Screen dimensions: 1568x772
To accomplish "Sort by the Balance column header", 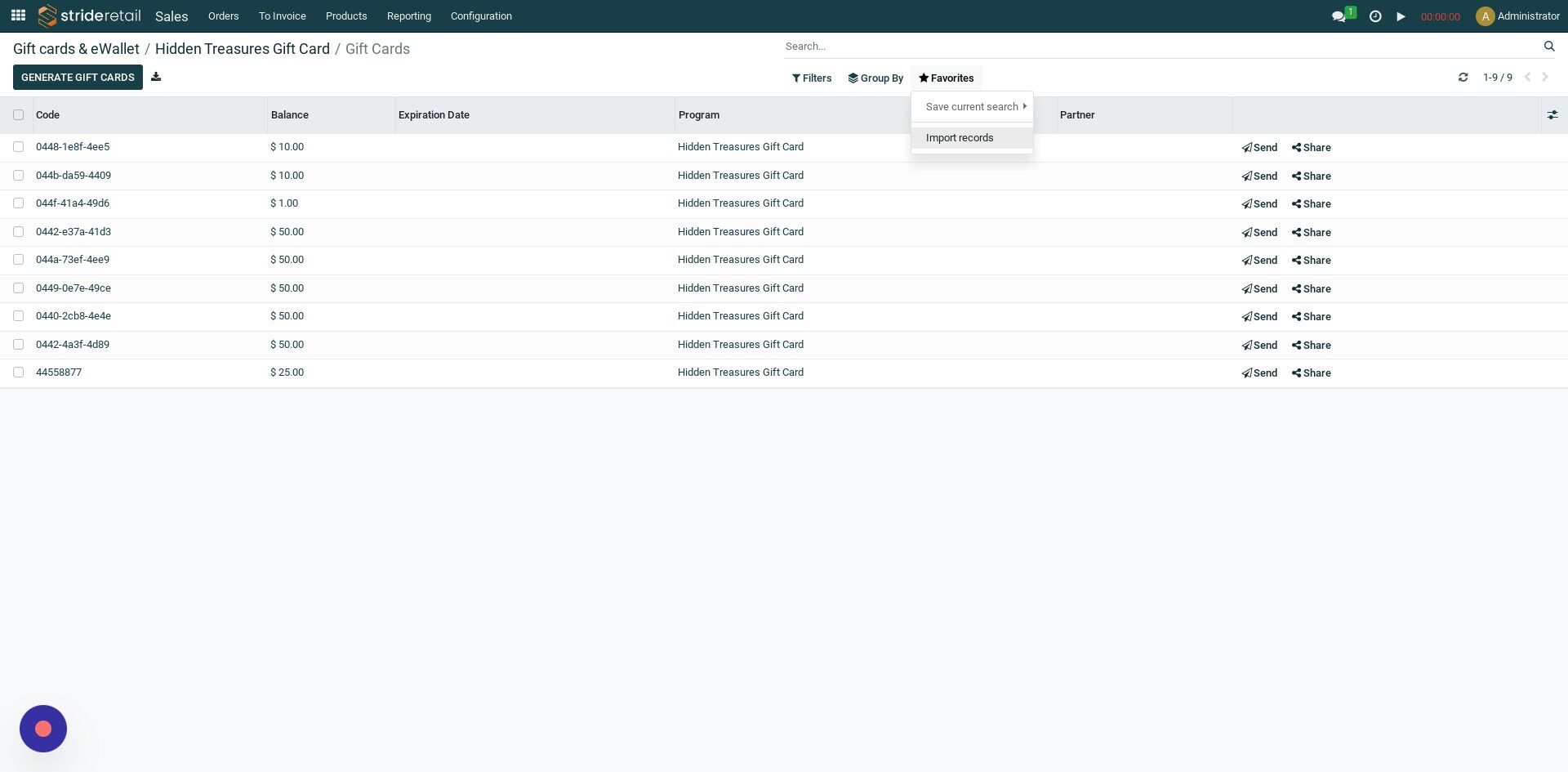I will 331,115.
